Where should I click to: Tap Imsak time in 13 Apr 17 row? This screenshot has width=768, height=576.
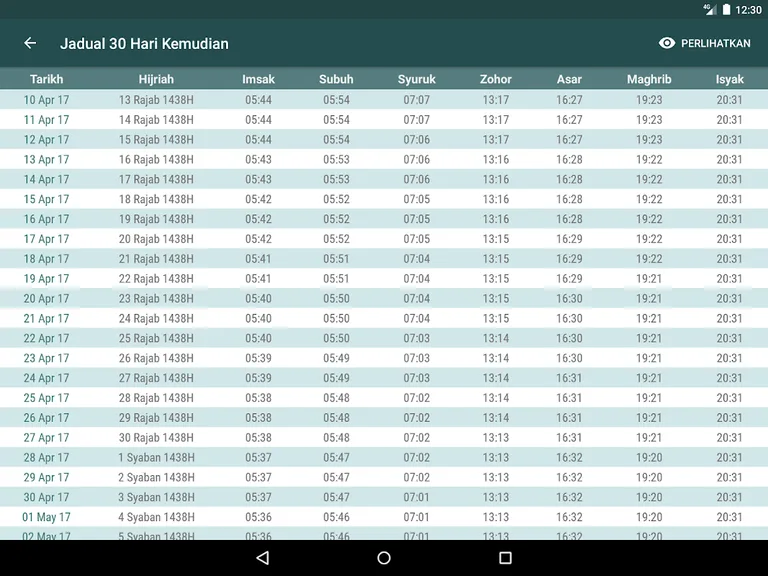tap(258, 160)
